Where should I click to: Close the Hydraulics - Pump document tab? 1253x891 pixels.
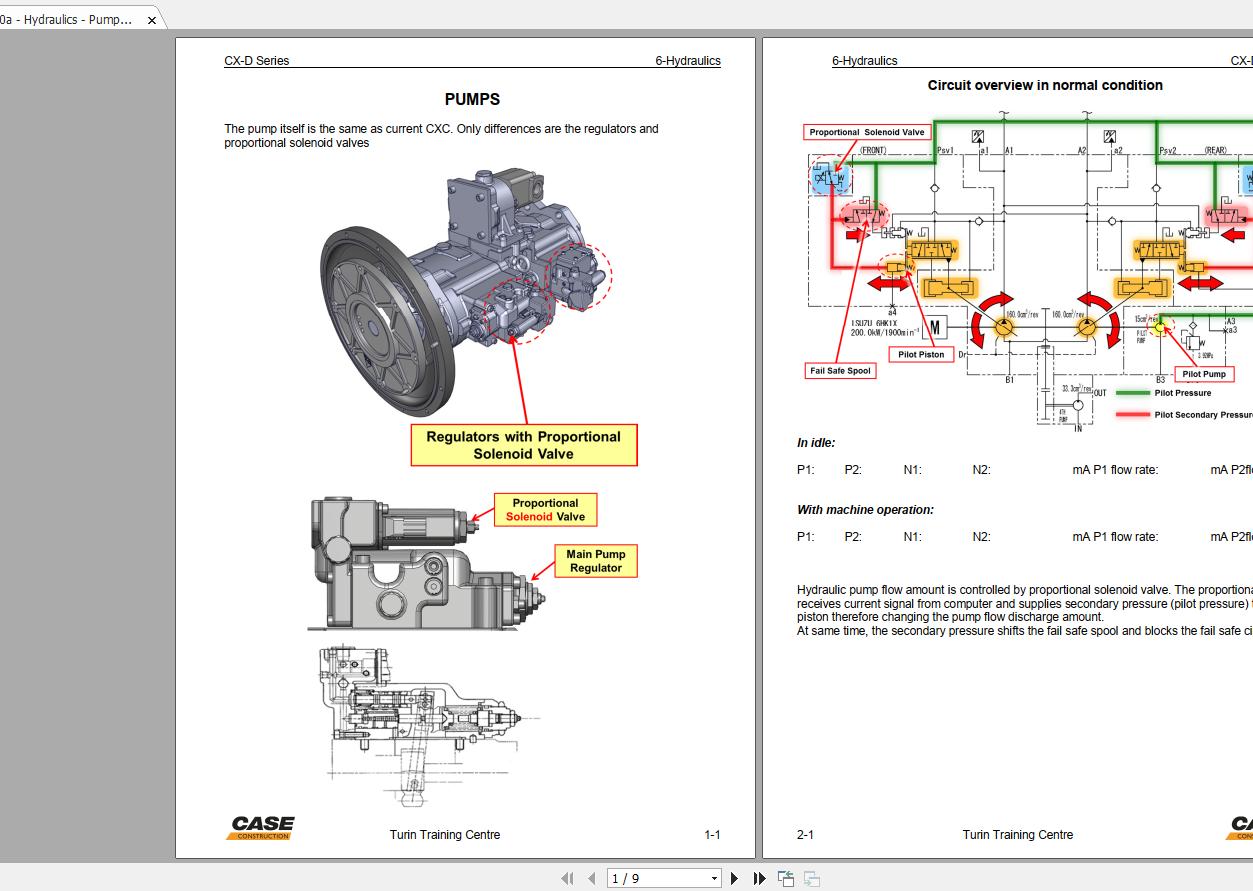point(152,20)
